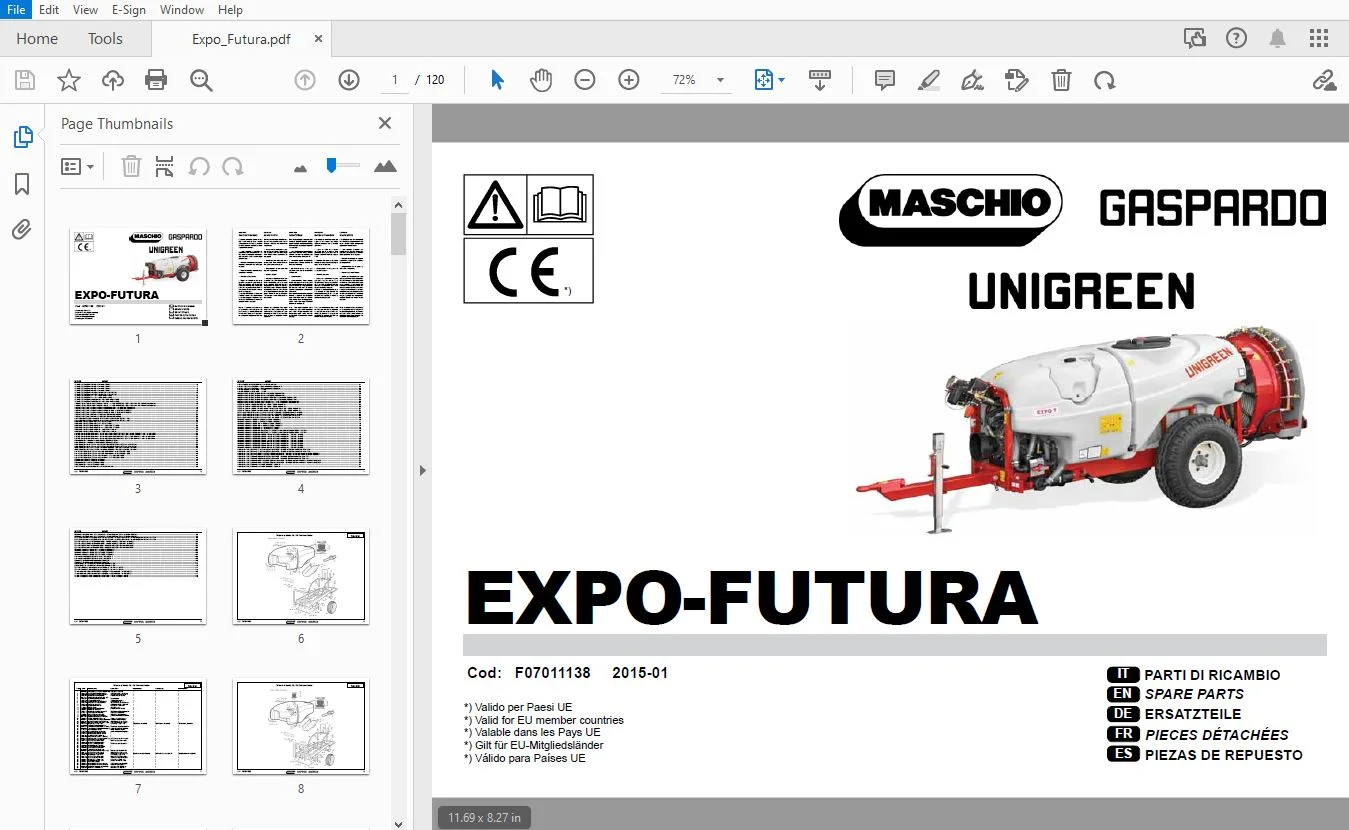Screen dimensions: 1349x830
Task: Add a sticky note comment
Action: tap(885, 80)
